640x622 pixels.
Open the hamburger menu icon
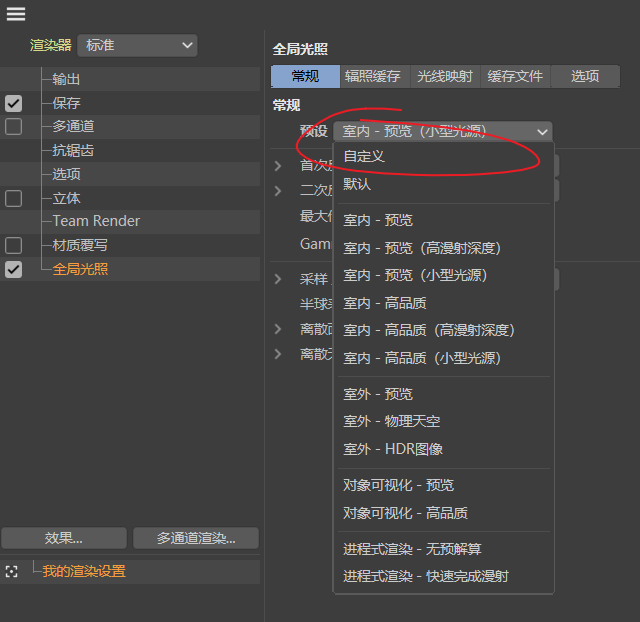(x=16, y=14)
